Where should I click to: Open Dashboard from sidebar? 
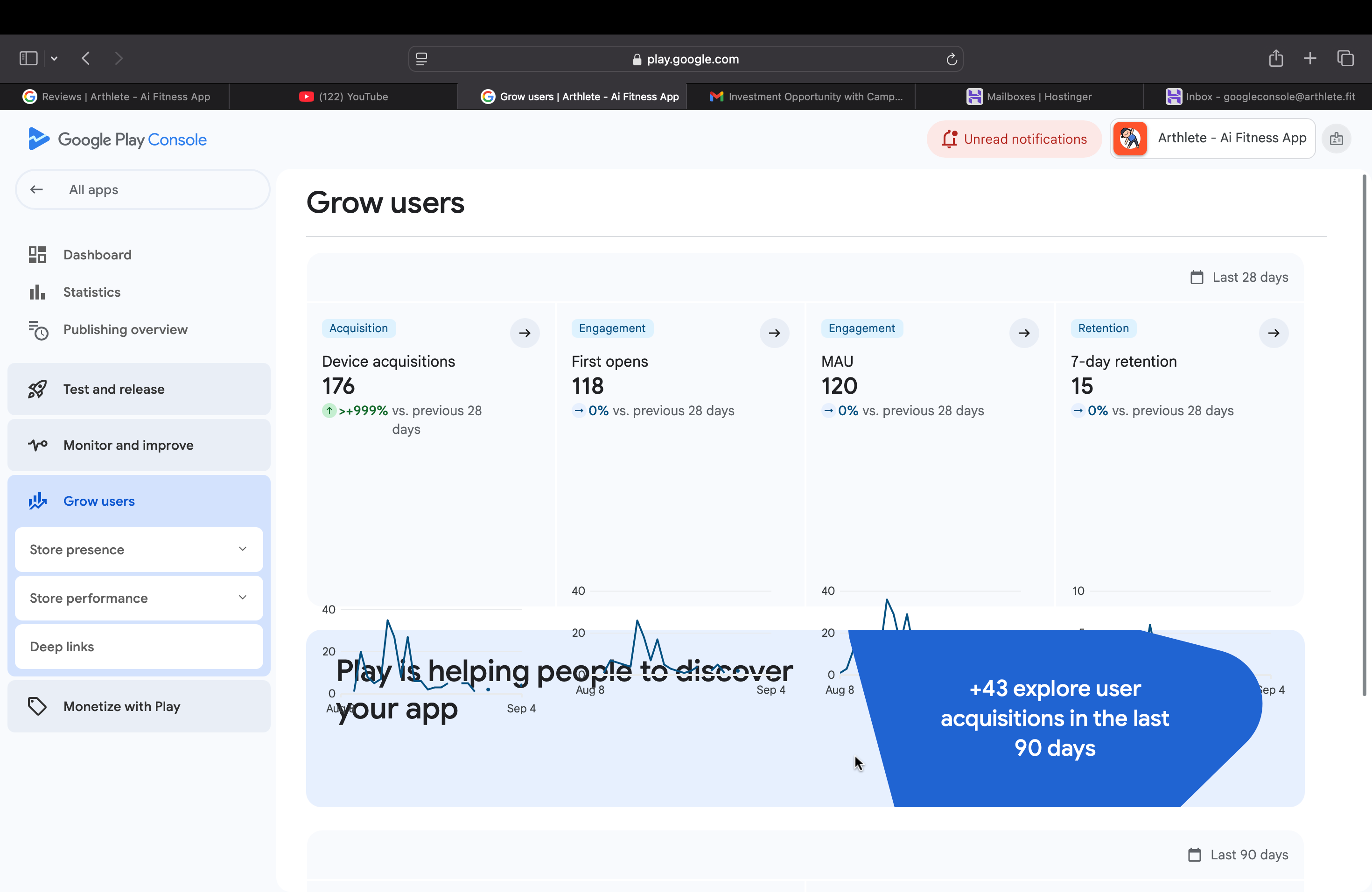coord(98,255)
